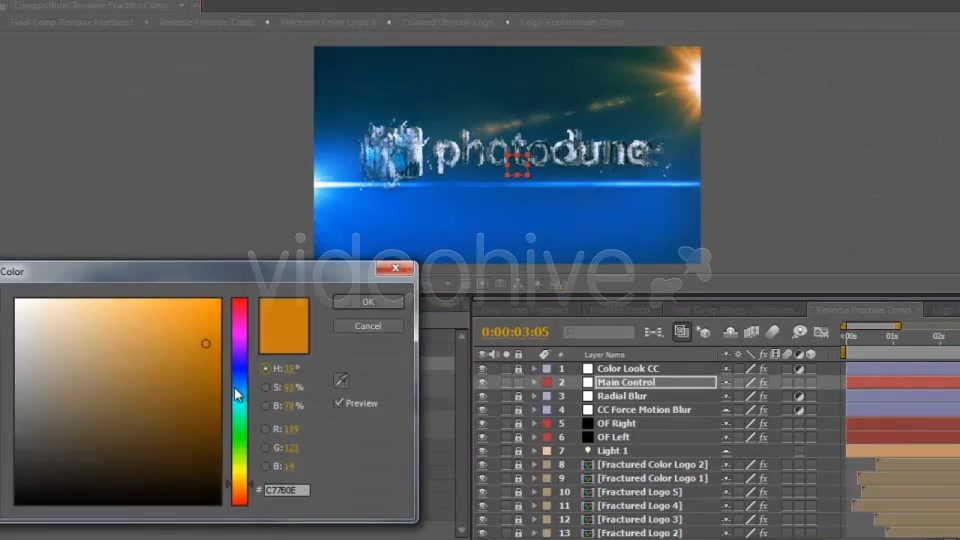Open Logo Replacement Comp breadcrumb tab
Viewport: 960px width, 540px height.
click(x=572, y=22)
